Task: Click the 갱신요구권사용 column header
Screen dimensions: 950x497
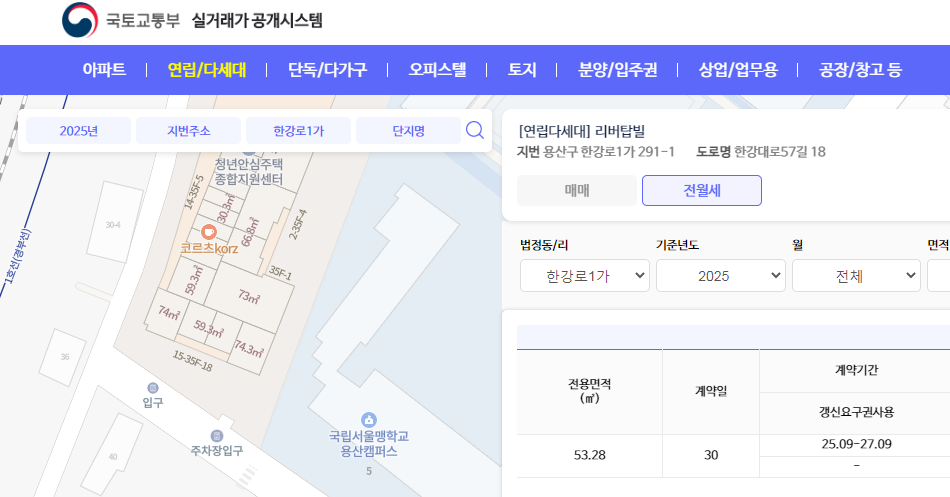Action: pos(856,412)
